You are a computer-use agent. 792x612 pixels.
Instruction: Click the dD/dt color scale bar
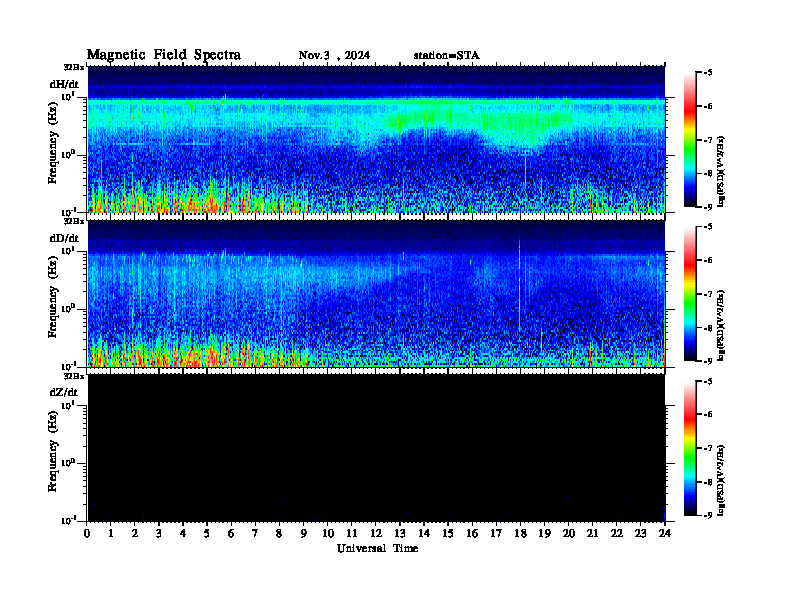690,293
